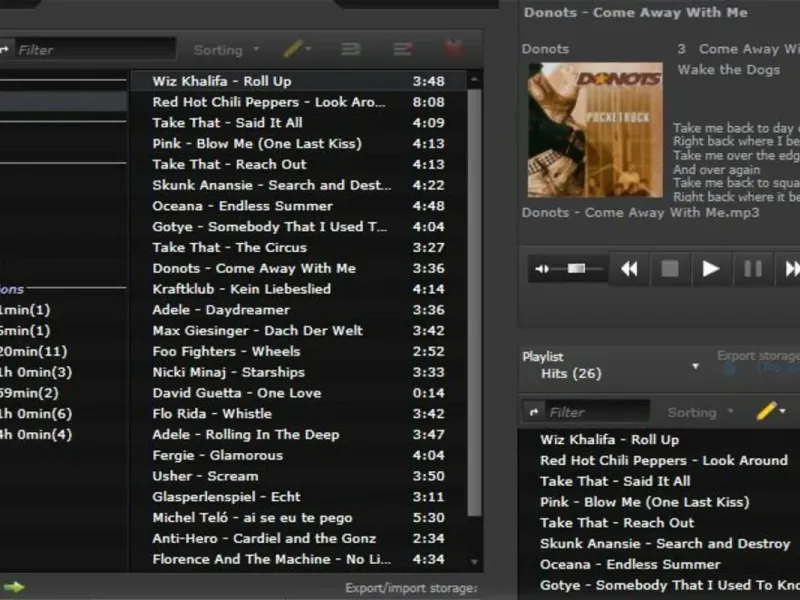This screenshot has height=600, width=800.
Task: Select 'Oceana - Endless Summer' in playlist panel
Action: click(x=630, y=565)
